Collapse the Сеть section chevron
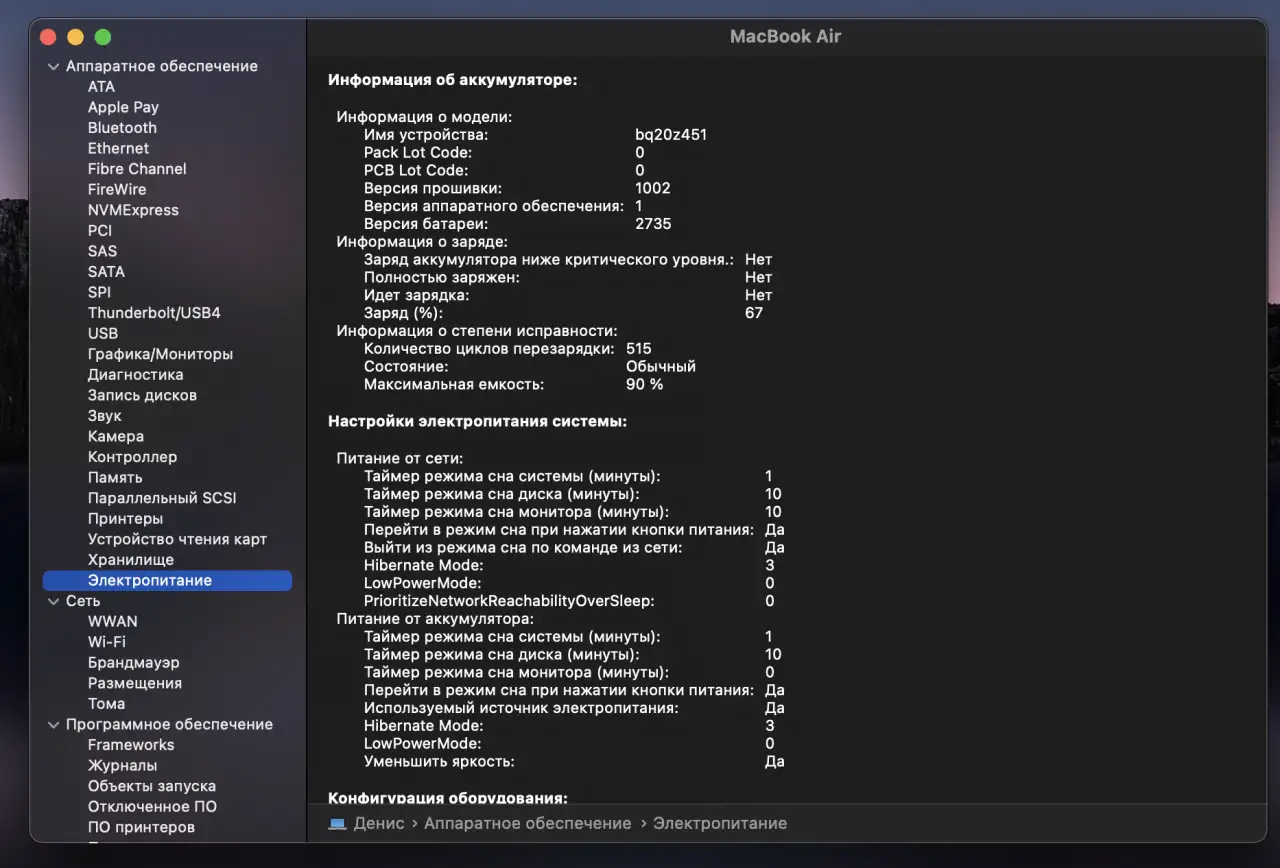The image size is (1280, 868). pos(53,601)
